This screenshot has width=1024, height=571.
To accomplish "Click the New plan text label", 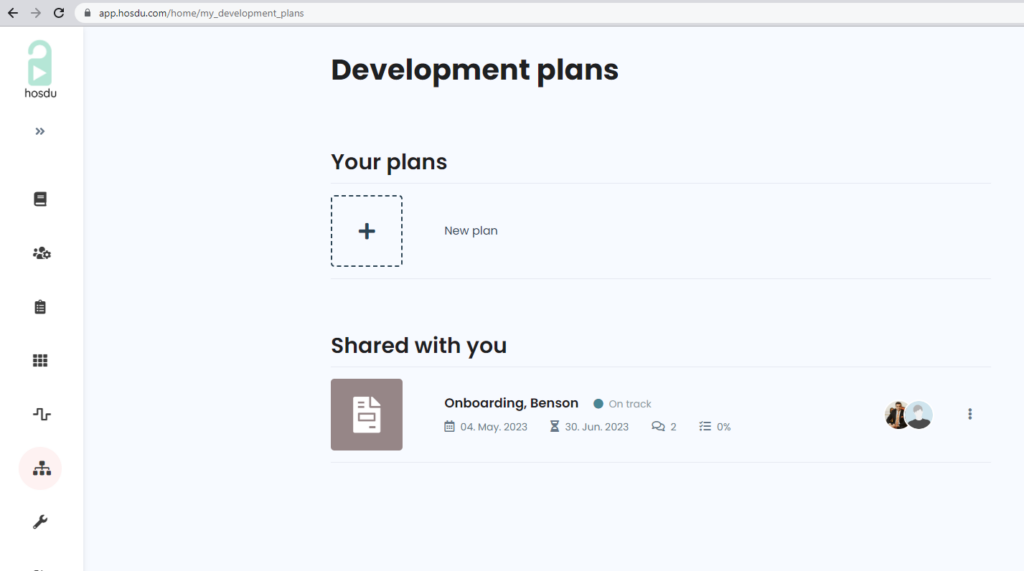I will pyautogui.click(x=470, y=231).
